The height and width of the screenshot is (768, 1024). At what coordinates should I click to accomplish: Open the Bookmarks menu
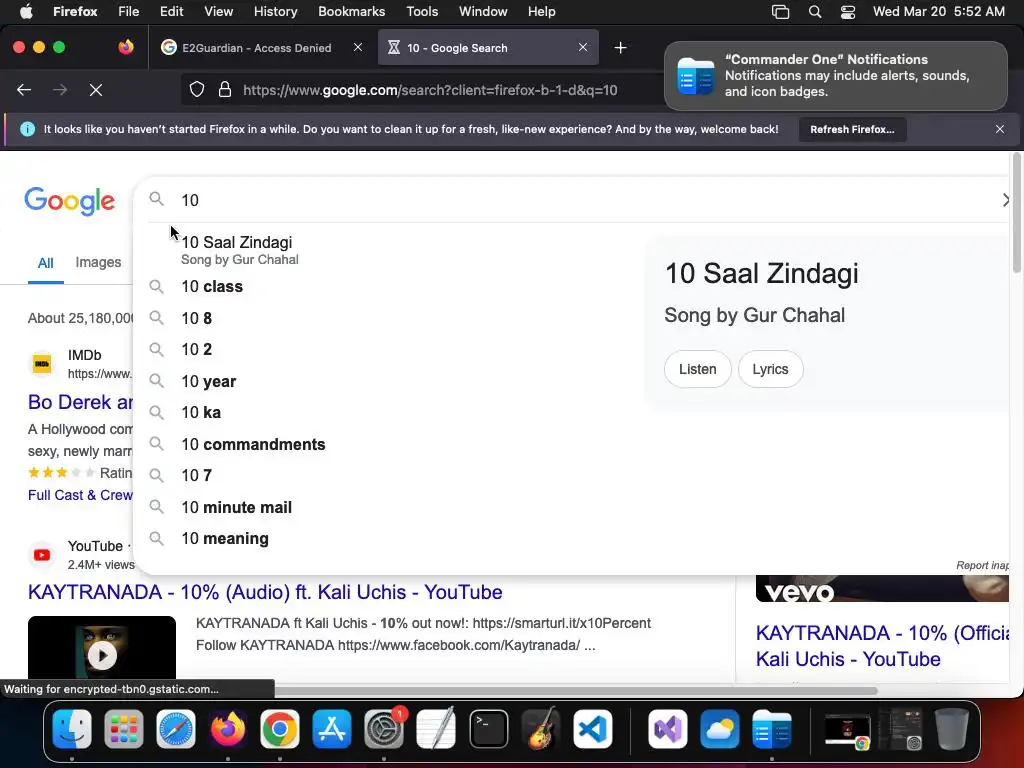(351, 12)
